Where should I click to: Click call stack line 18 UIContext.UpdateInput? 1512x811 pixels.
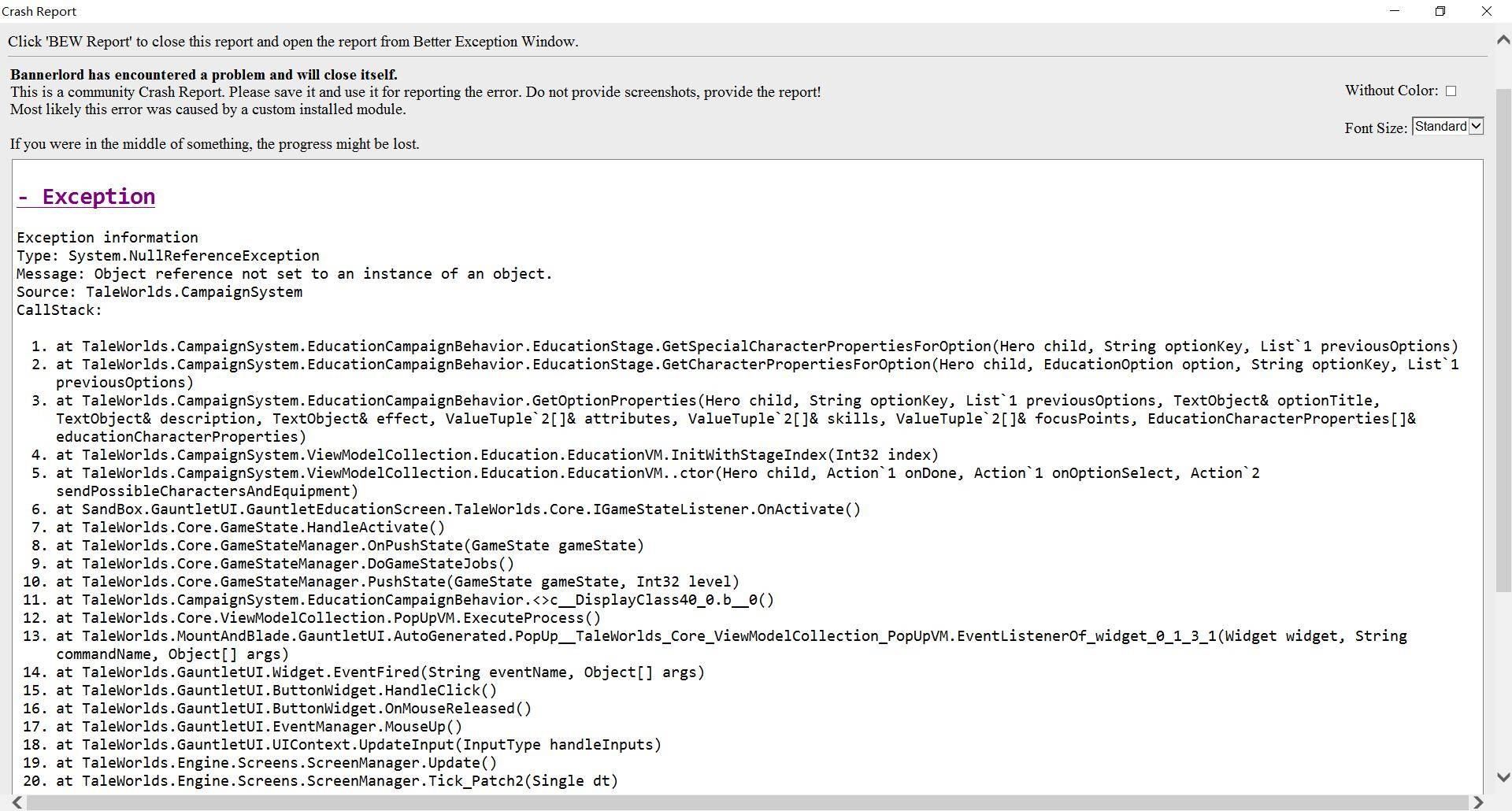tap(358, 745)
